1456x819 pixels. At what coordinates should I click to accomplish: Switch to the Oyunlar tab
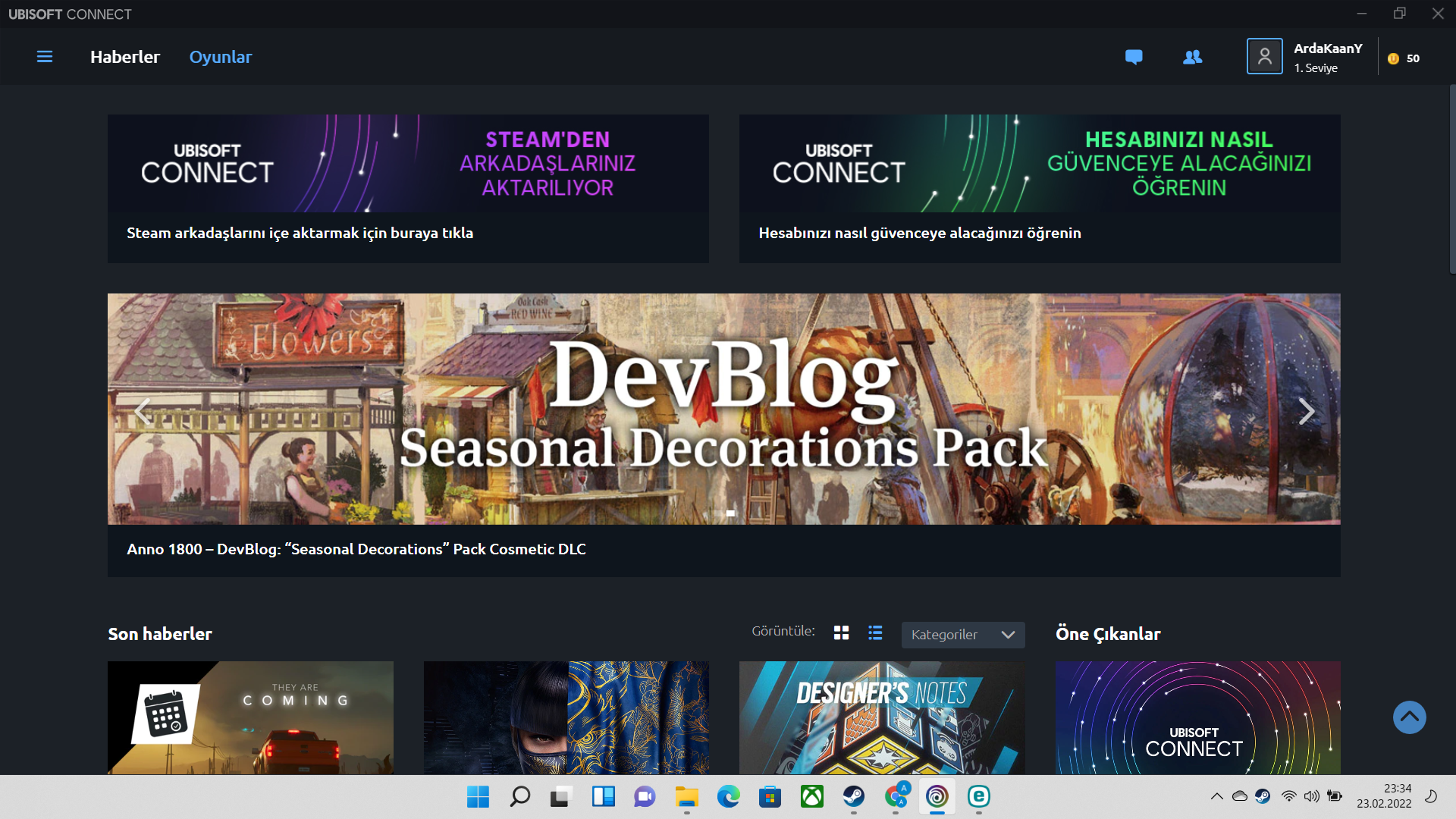click(220, 57)
